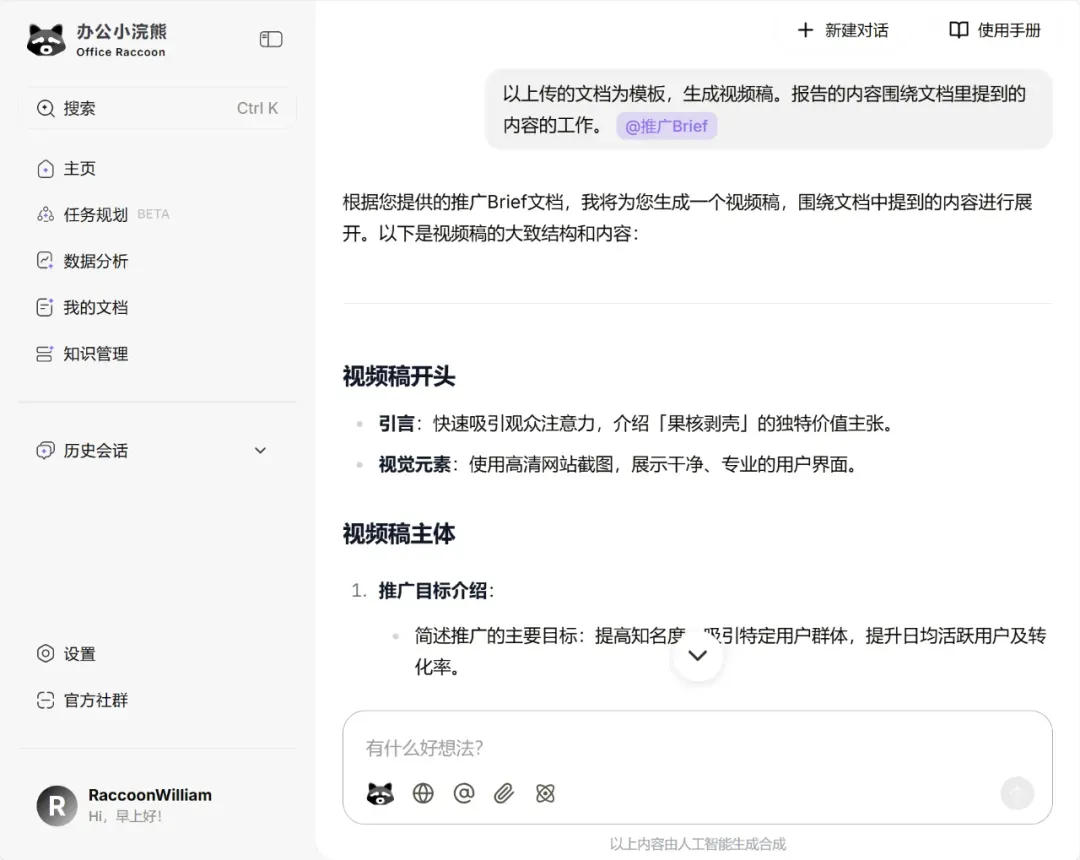1080x860 pixels.
Task: Go to 主页 home page
Action: click(x=79, y=169)
